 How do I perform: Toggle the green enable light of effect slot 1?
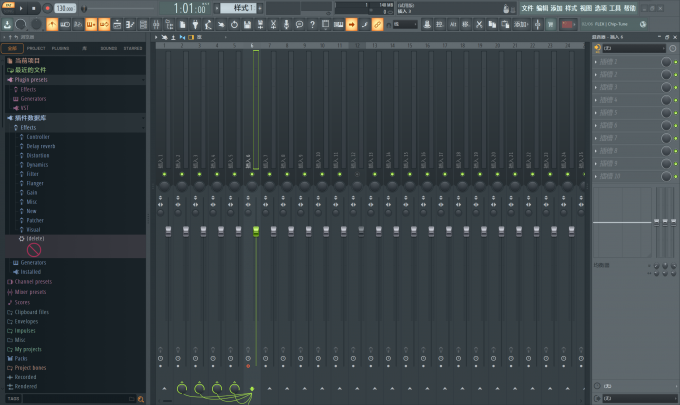676,62
